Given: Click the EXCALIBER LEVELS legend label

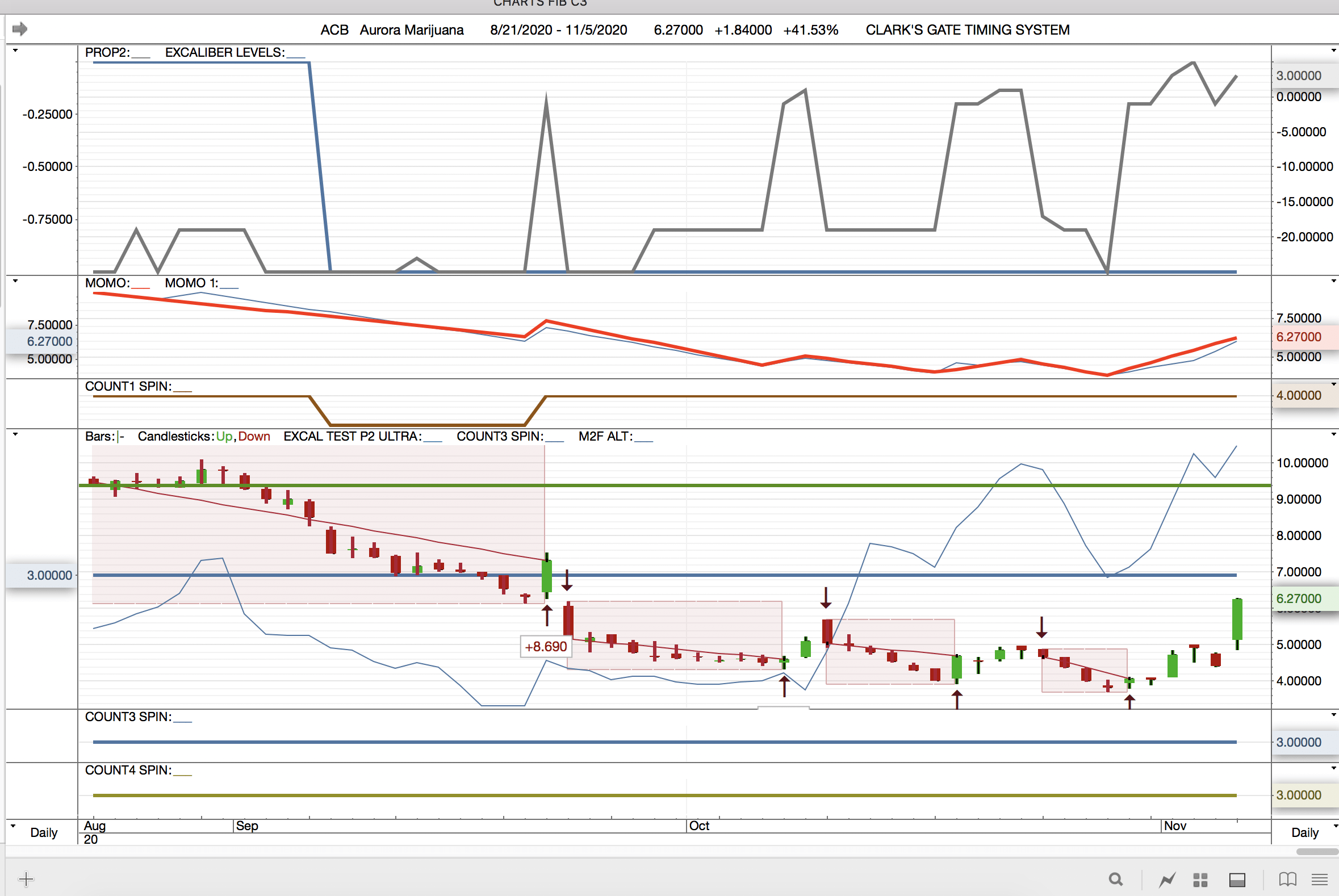Looking at the screenshot, I should pos(225,53).
